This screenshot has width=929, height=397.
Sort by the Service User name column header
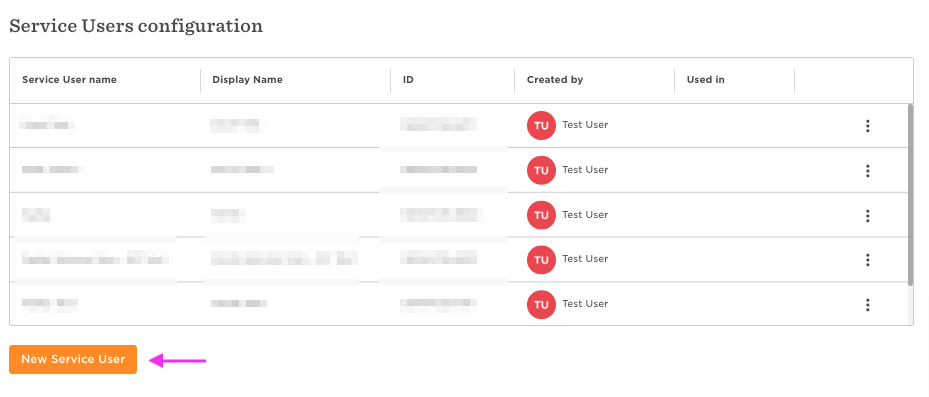point(69,79)
